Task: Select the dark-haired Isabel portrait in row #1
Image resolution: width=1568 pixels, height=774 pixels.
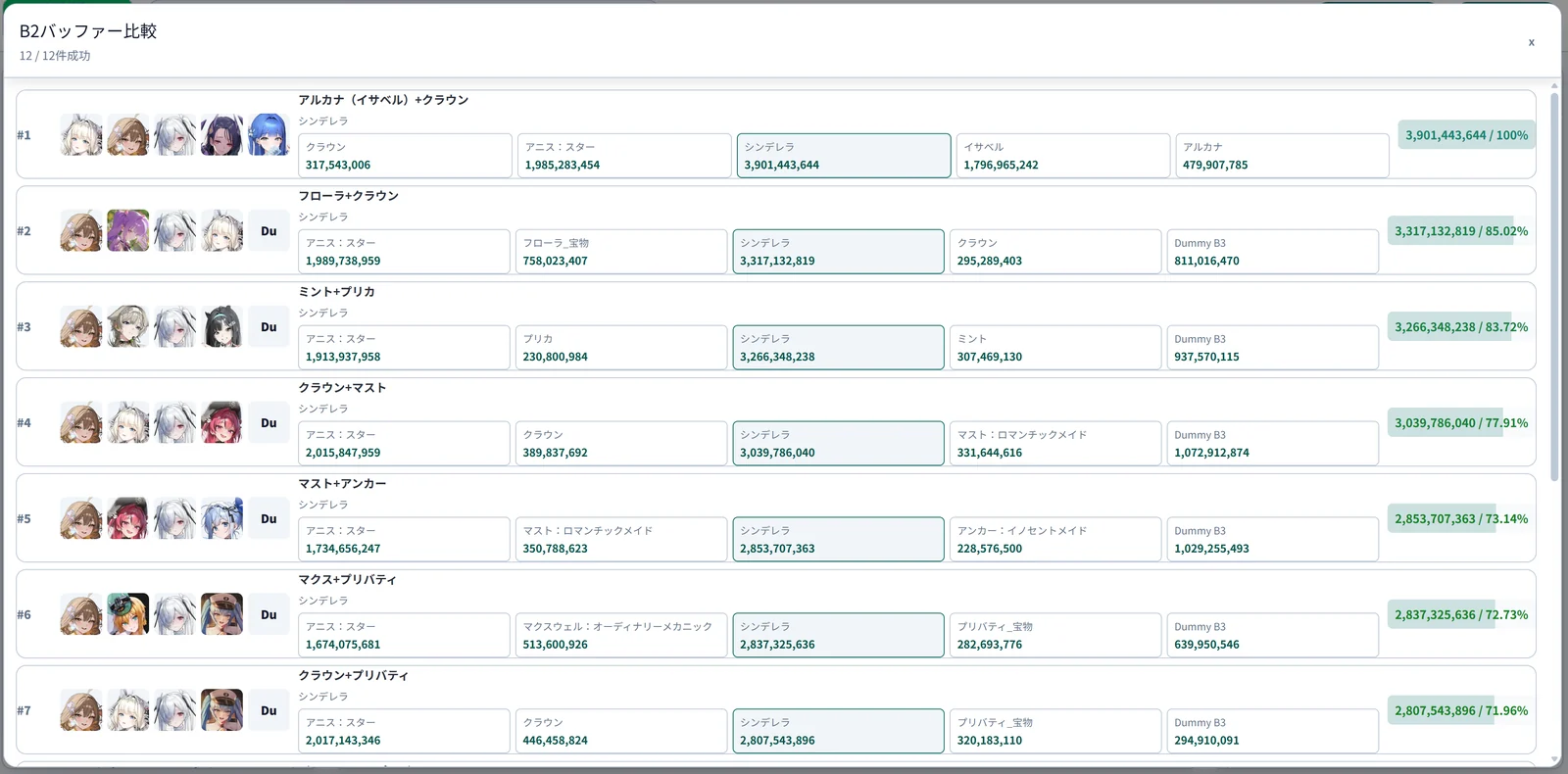Action: pyautogui.click(x=221, y=135)
